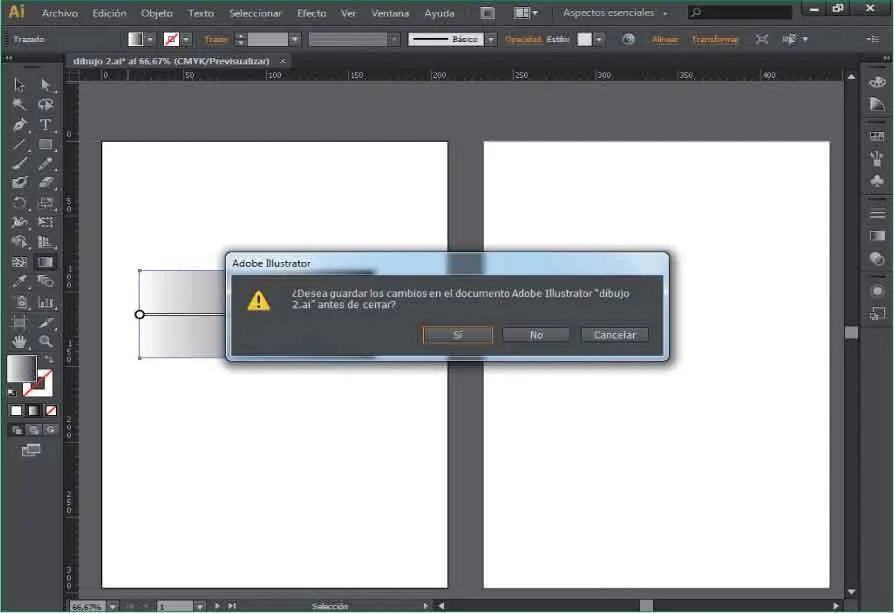Choose the Rectangle tool
The height and width of the screenshot is (613, 894).
(x=46, y=144)
